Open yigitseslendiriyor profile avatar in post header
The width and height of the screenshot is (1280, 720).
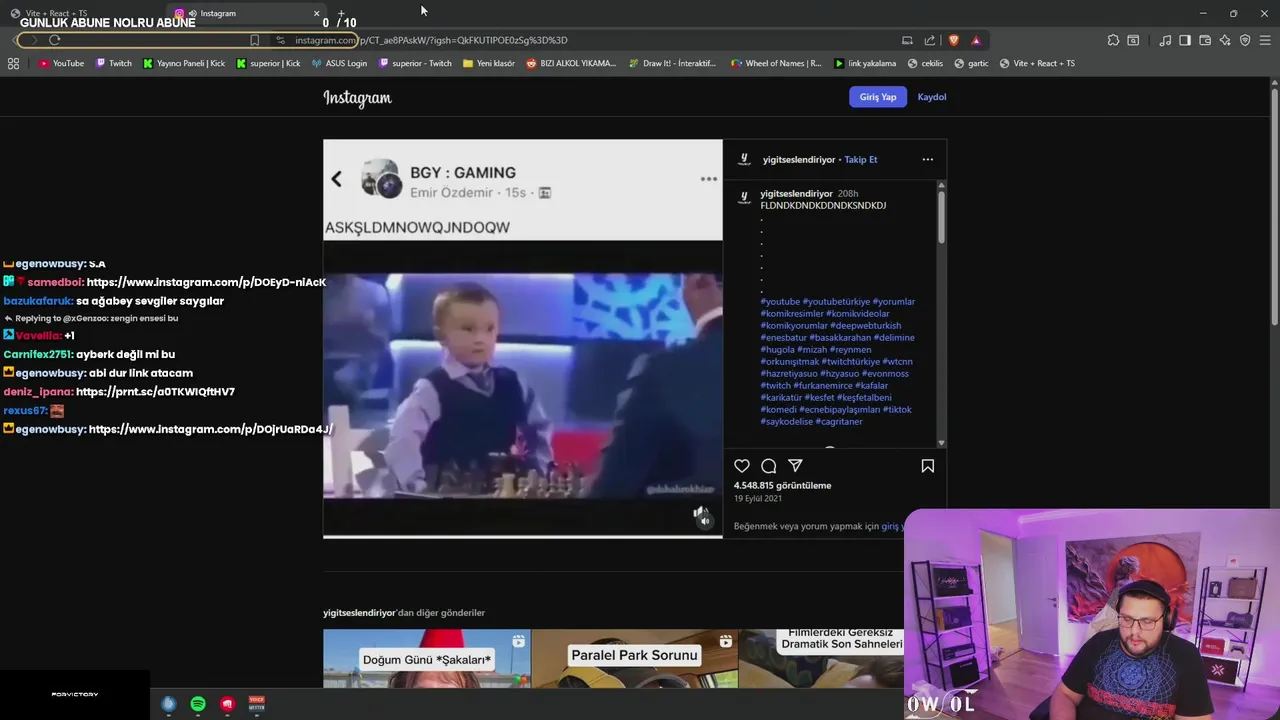pyautogui.click(x=744, y=160)
